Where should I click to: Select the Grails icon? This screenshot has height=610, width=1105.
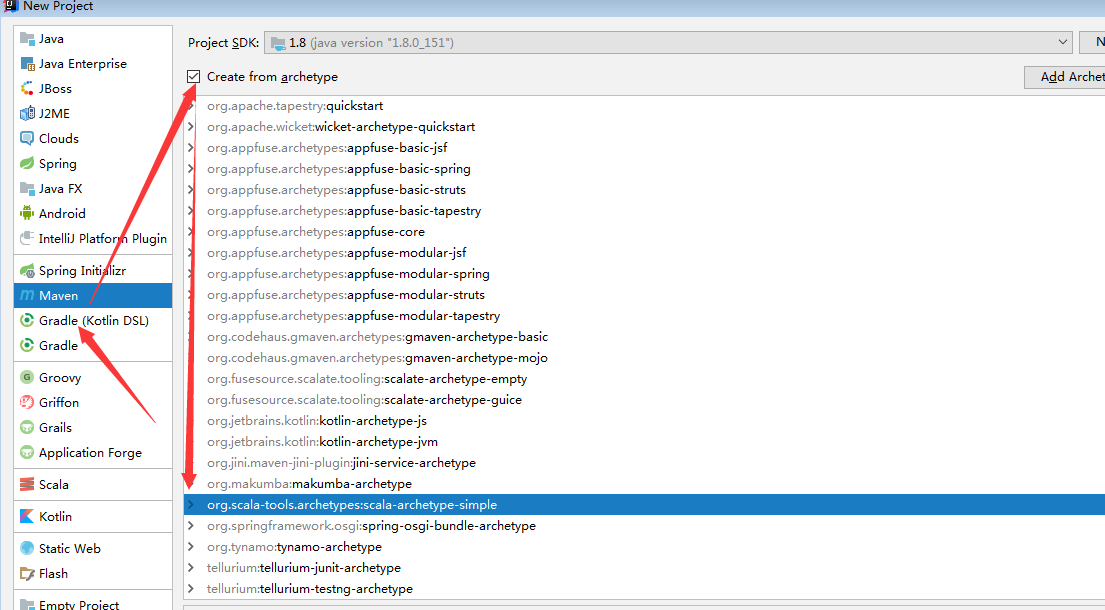pos(27,428)
